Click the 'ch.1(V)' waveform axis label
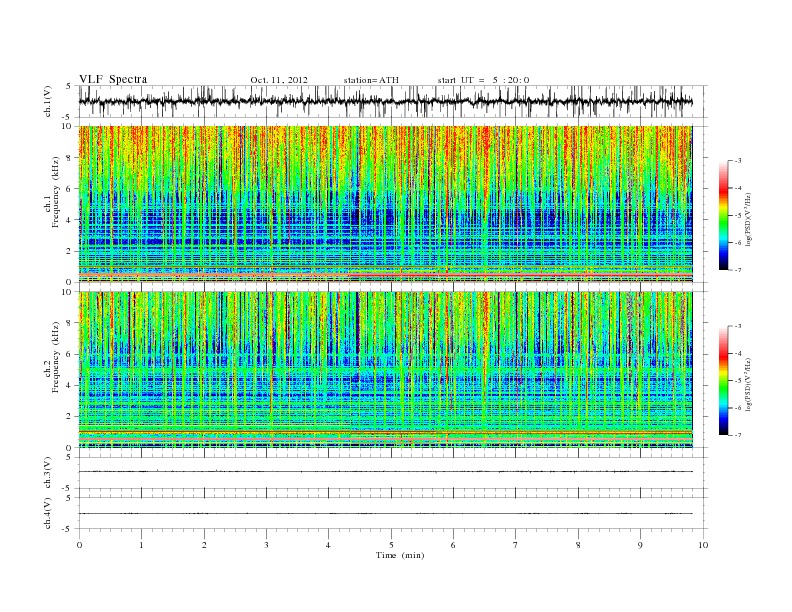The width and height of the screenshot is (792, 612). coord(47,101)
